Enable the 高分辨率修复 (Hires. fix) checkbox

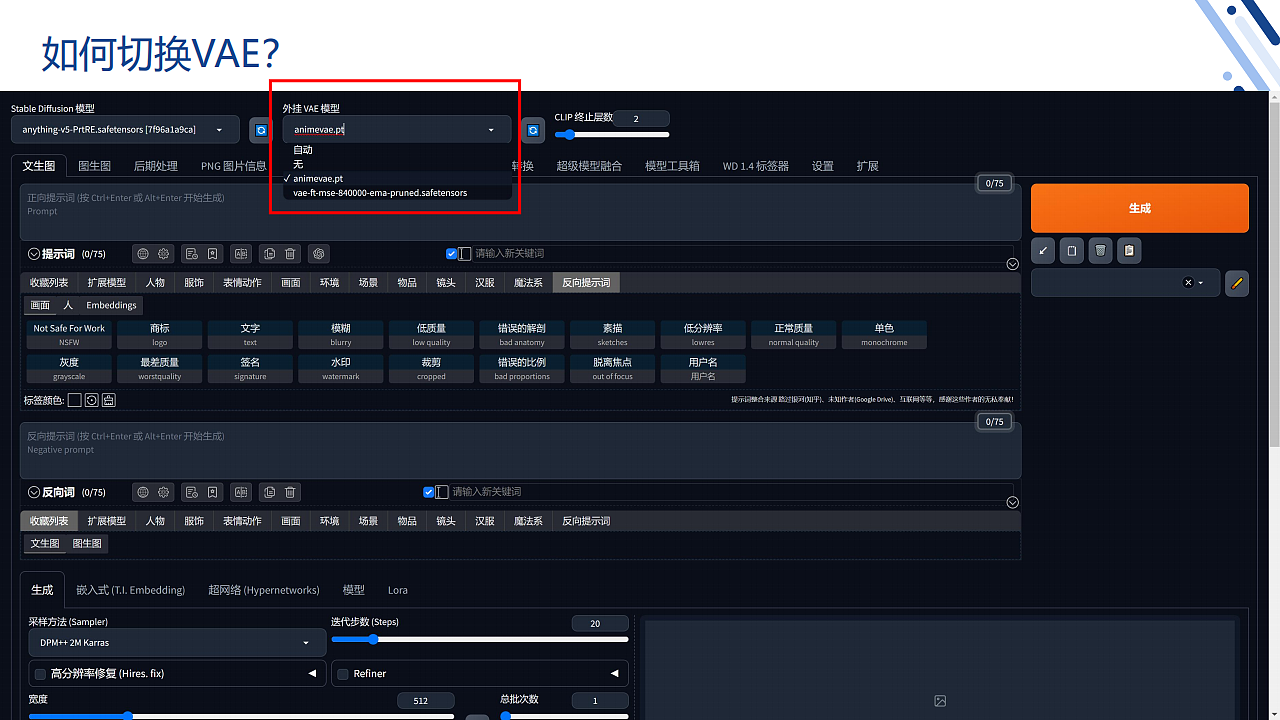click(x=41, y=674)
